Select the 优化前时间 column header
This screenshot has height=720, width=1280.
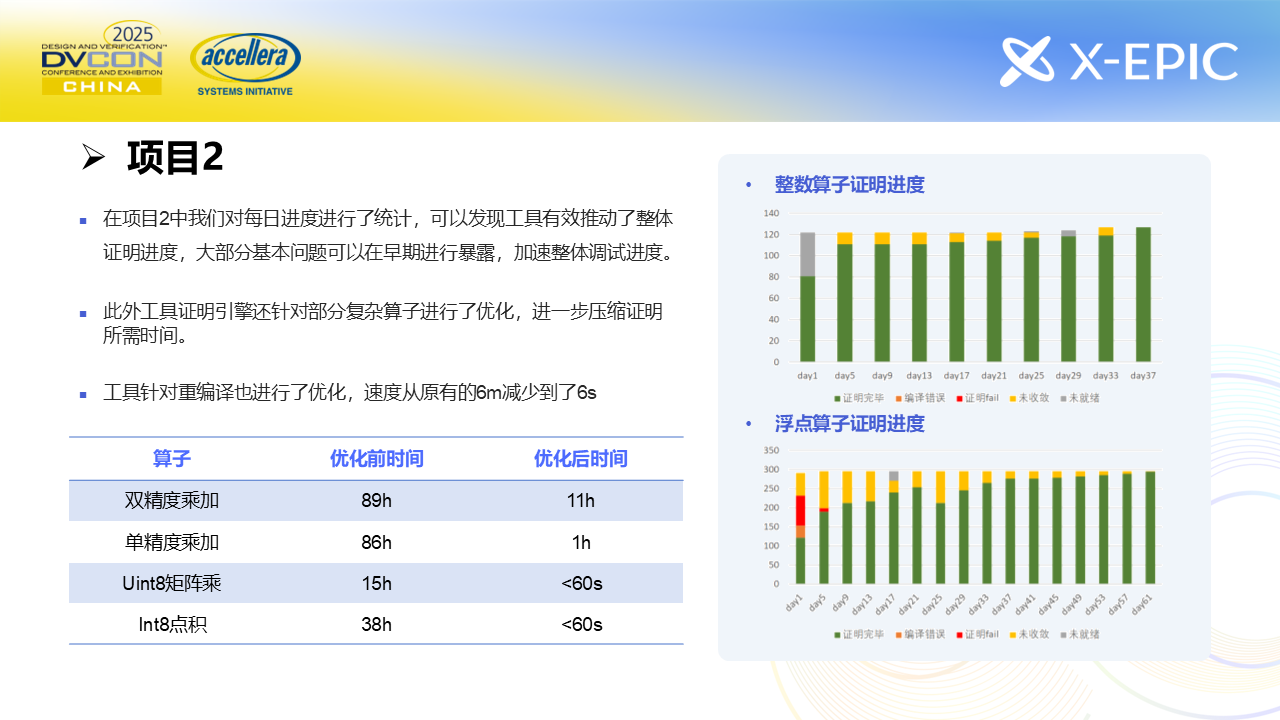pyautogui.click(x=377, y=459)
